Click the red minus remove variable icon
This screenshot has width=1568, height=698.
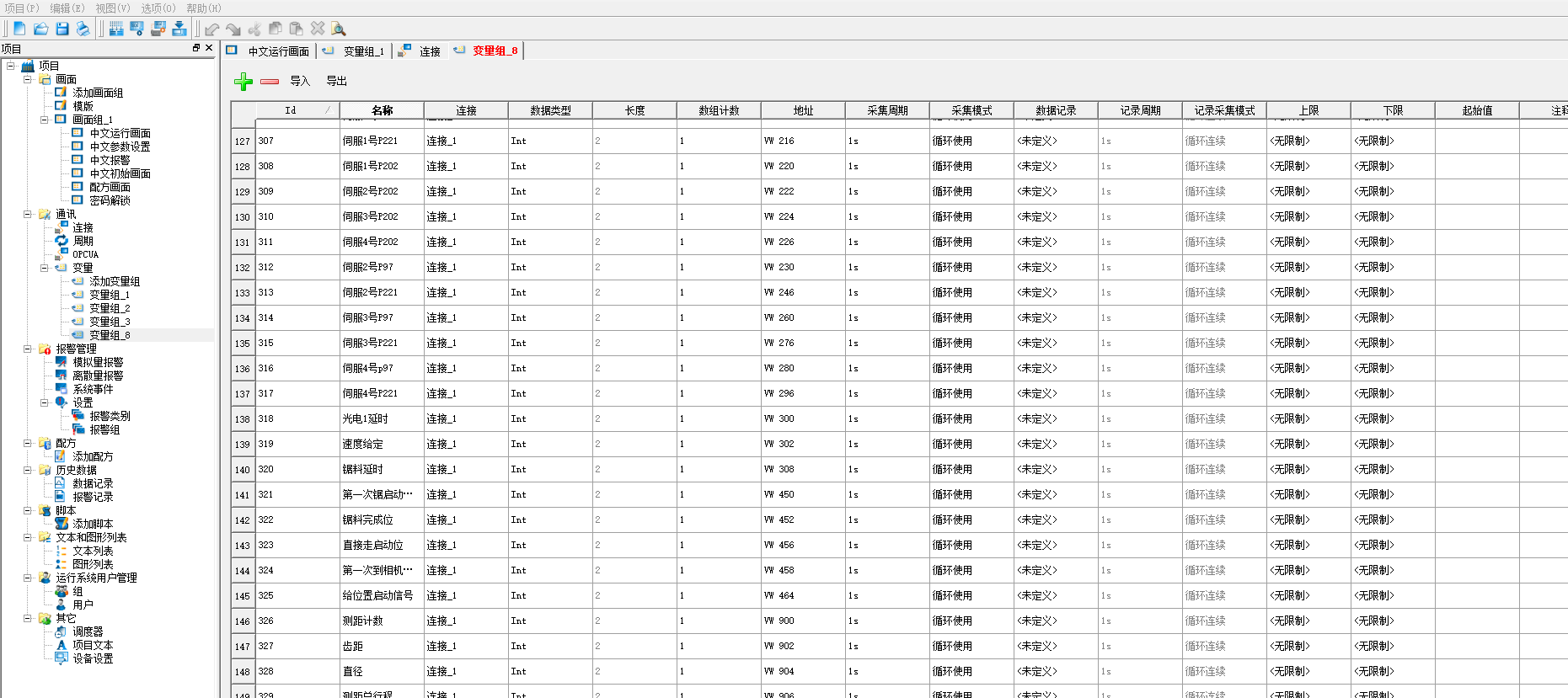pos(270,81)
